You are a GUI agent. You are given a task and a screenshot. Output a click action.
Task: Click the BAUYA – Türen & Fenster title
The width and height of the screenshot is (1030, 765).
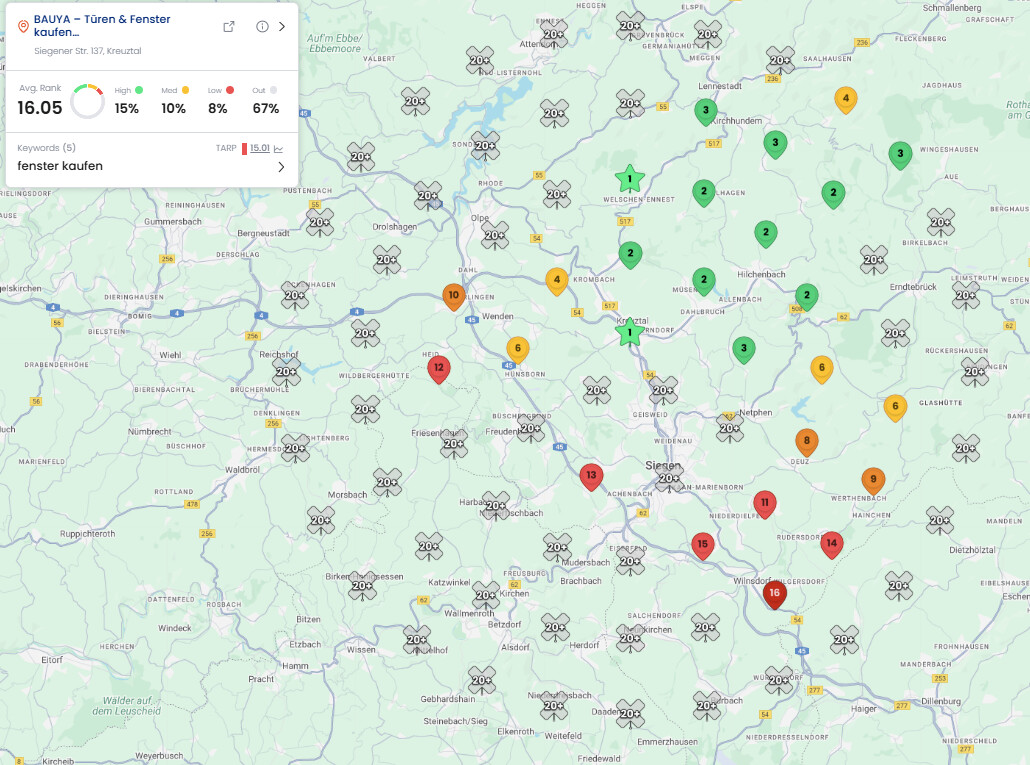click(x=102, y=26)
